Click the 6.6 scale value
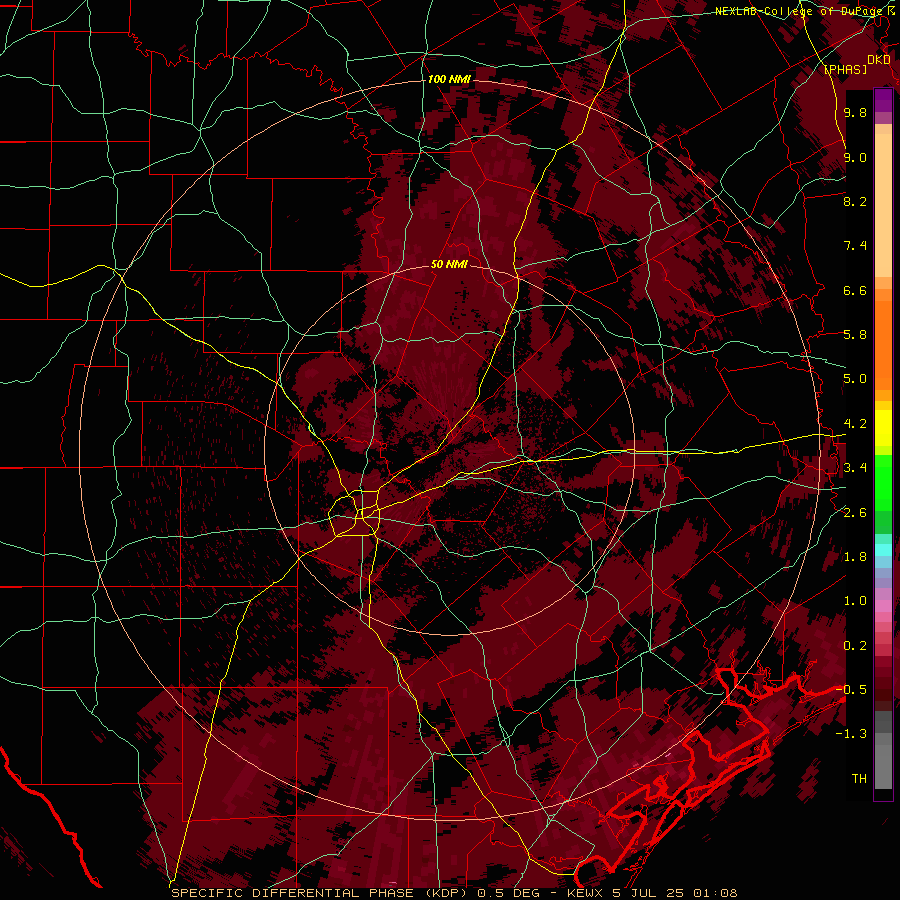The width and height of the screenshot is (900, 900). [x=855, y=290]
